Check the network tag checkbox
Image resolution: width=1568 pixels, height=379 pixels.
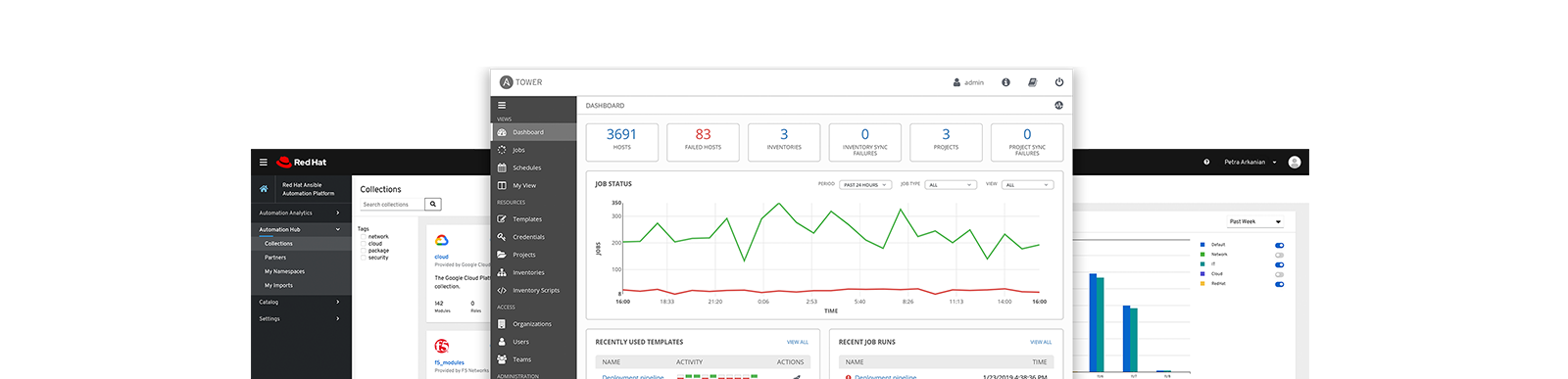tap(363, 237)
